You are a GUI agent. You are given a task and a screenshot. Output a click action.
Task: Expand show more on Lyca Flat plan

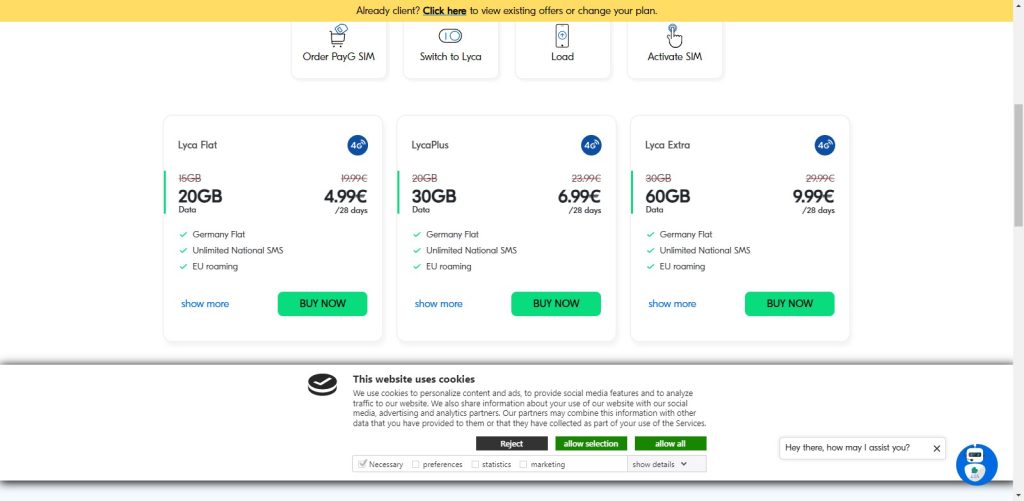click(205, 304)
